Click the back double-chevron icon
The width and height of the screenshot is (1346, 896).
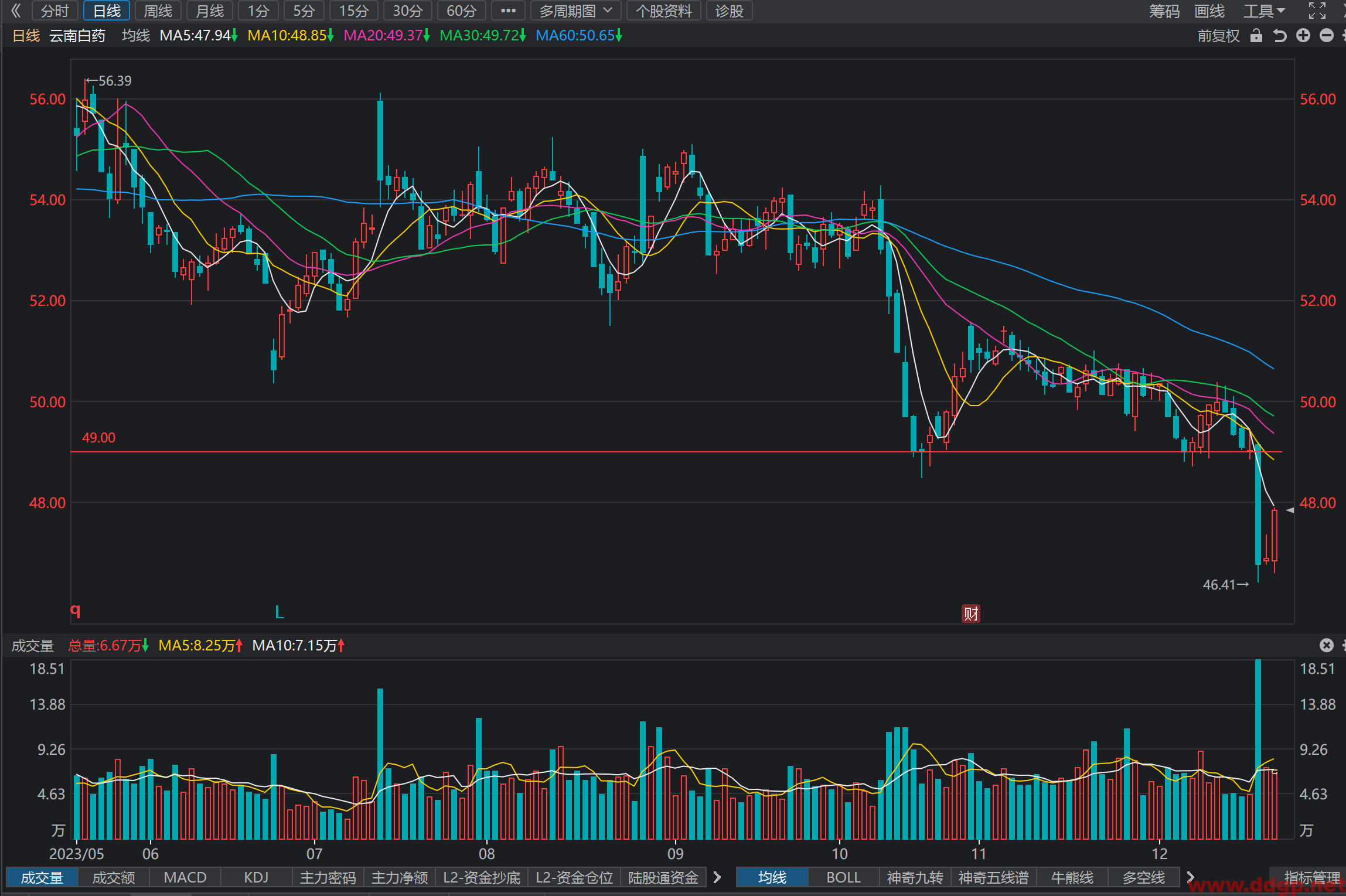16,11
